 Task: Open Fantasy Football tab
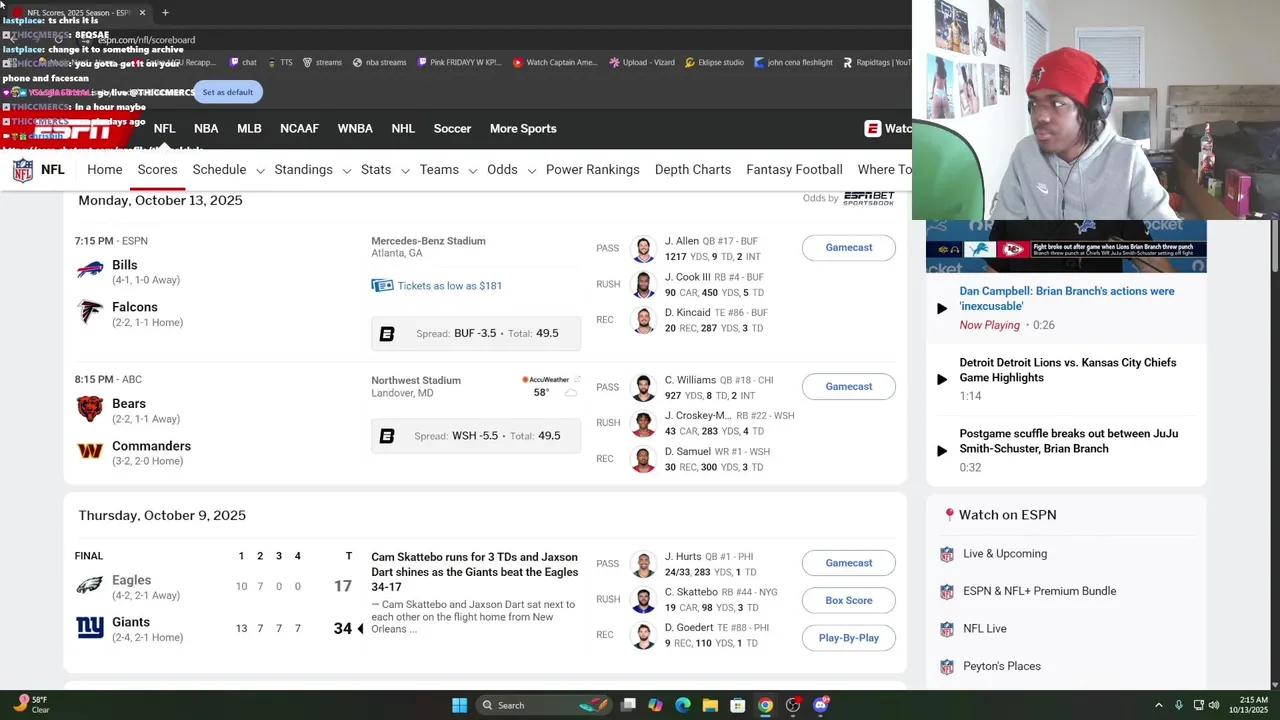pos(794,170)
